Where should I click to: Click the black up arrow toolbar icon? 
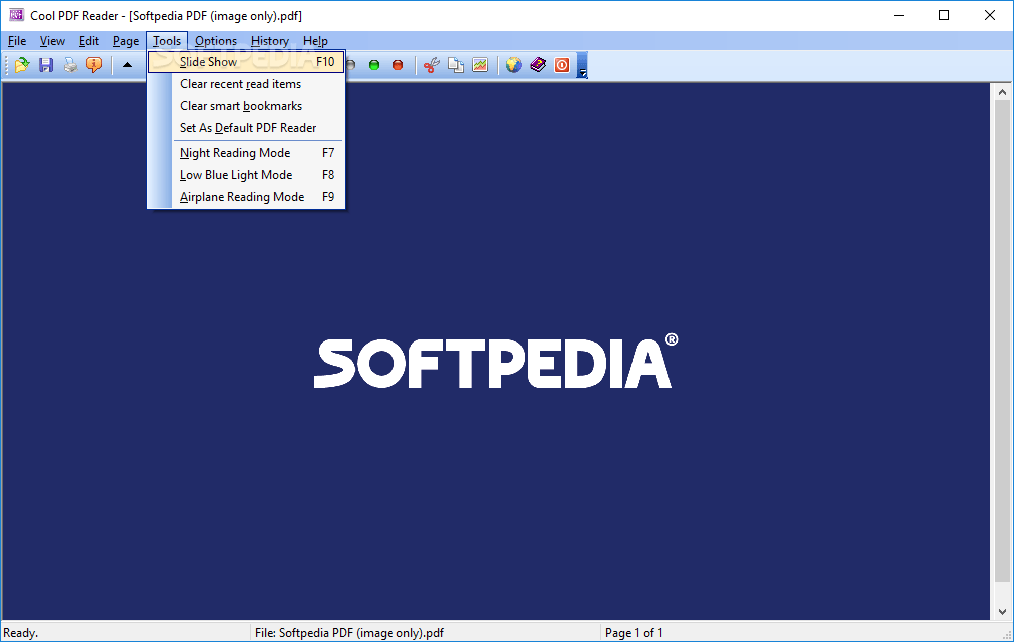coord(127,65)
